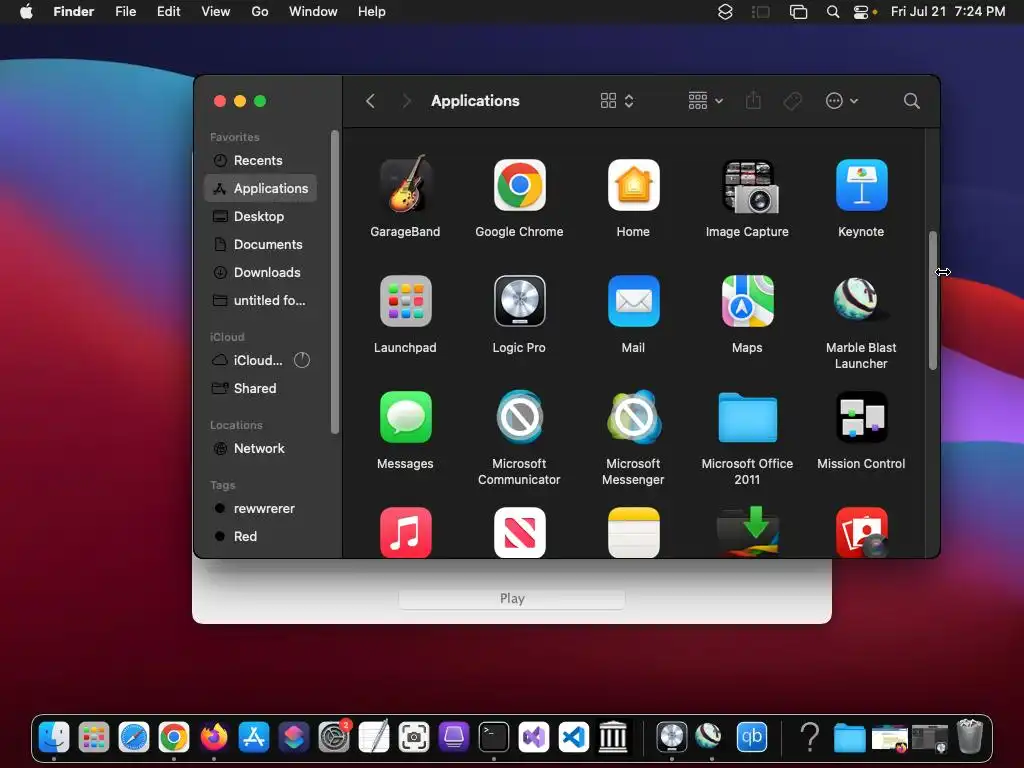Open the Help menu

click(372, 12)
